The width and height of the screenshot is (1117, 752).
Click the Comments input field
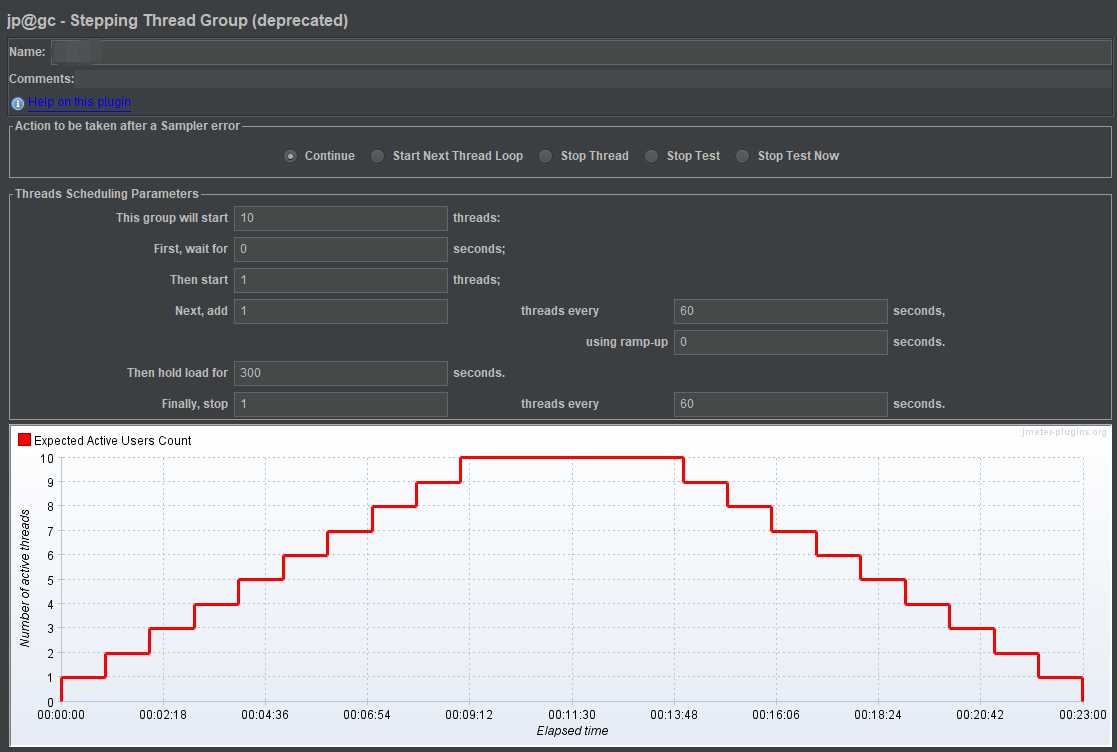[x=593, y=78]
